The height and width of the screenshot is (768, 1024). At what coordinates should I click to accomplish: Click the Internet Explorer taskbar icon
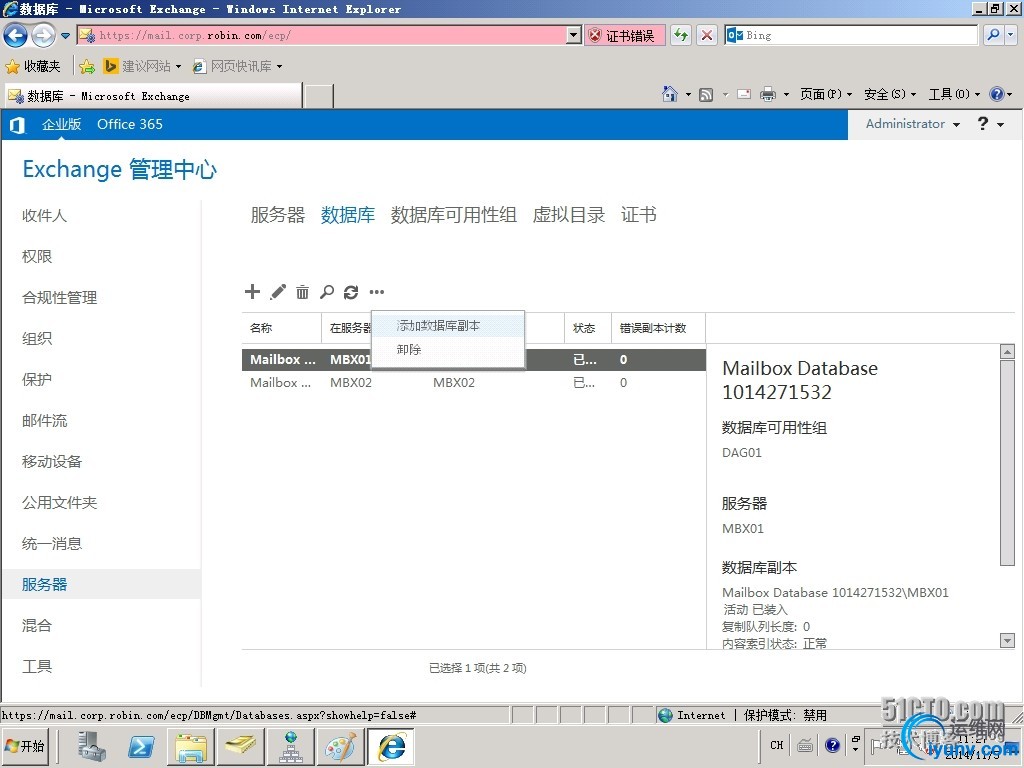(x=391, y=747)
